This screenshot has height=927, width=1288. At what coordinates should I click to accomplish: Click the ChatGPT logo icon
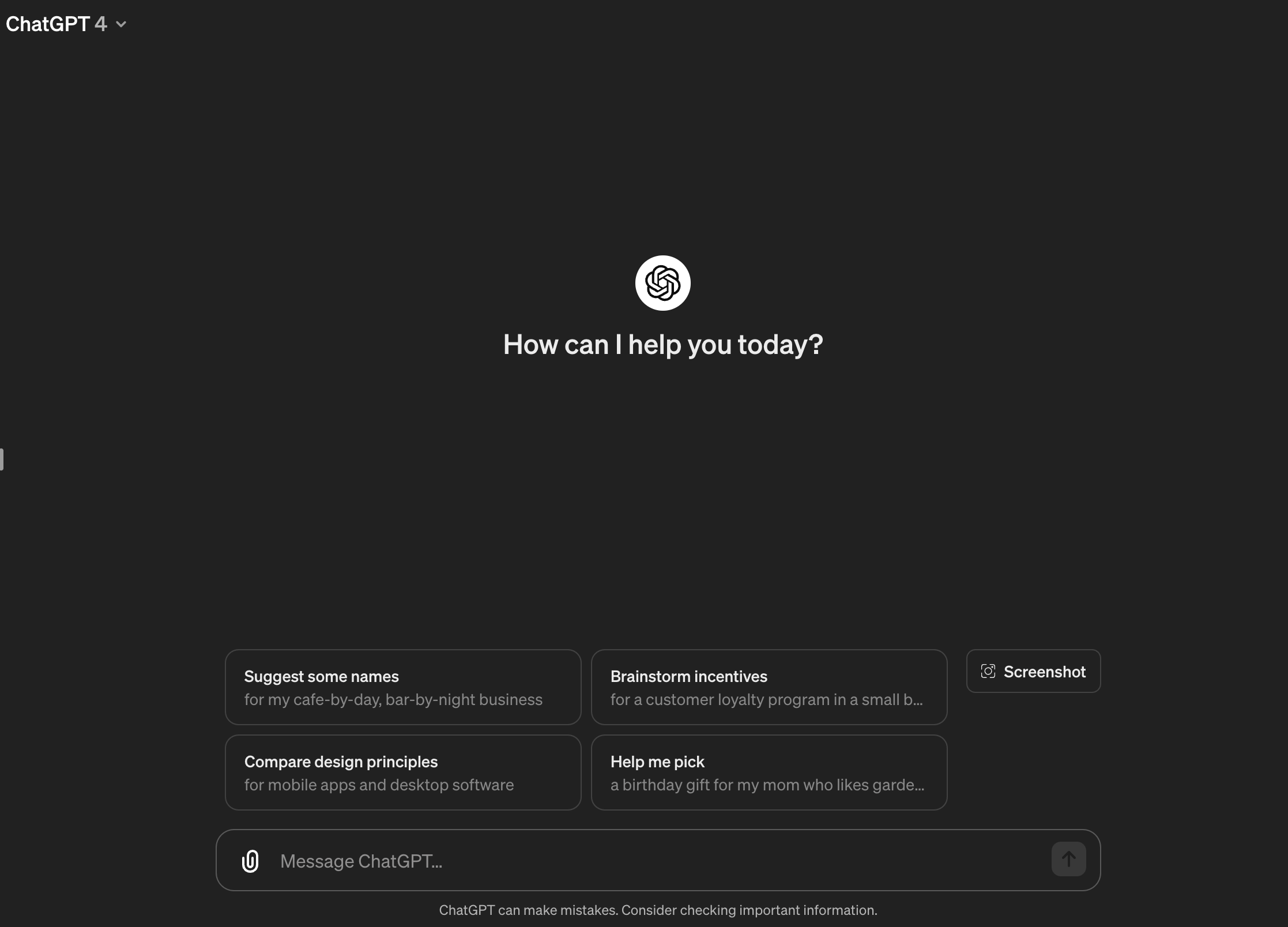pyautogui.click(x=663, y=282)
